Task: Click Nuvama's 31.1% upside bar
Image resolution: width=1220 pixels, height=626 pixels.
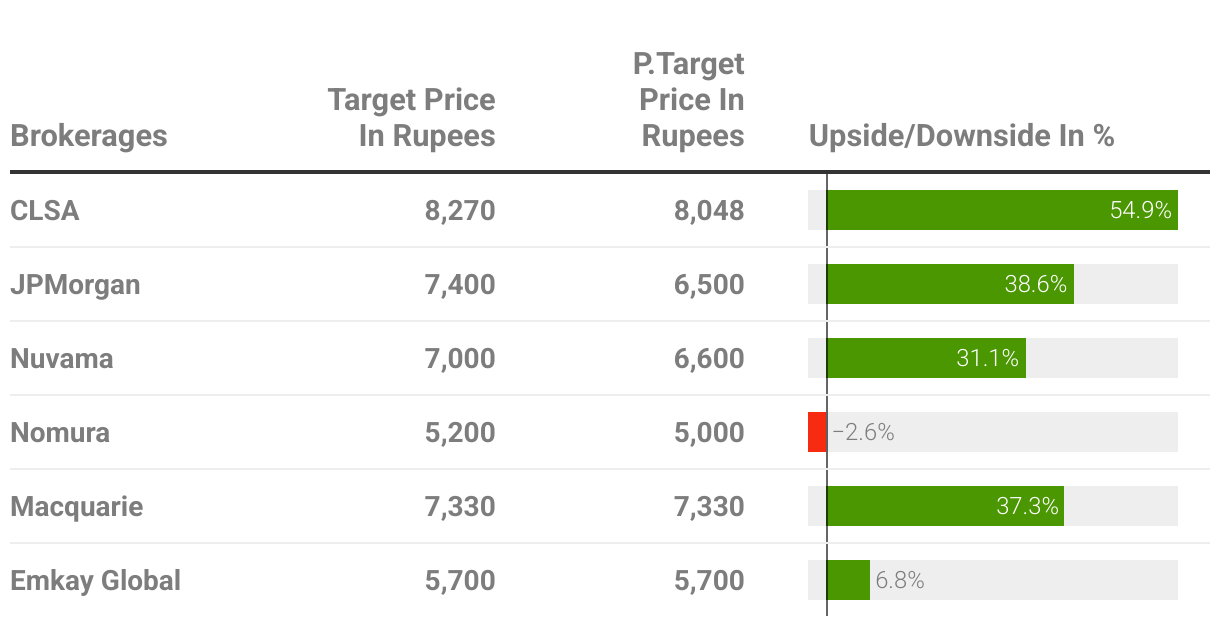Action: [926, 359]
